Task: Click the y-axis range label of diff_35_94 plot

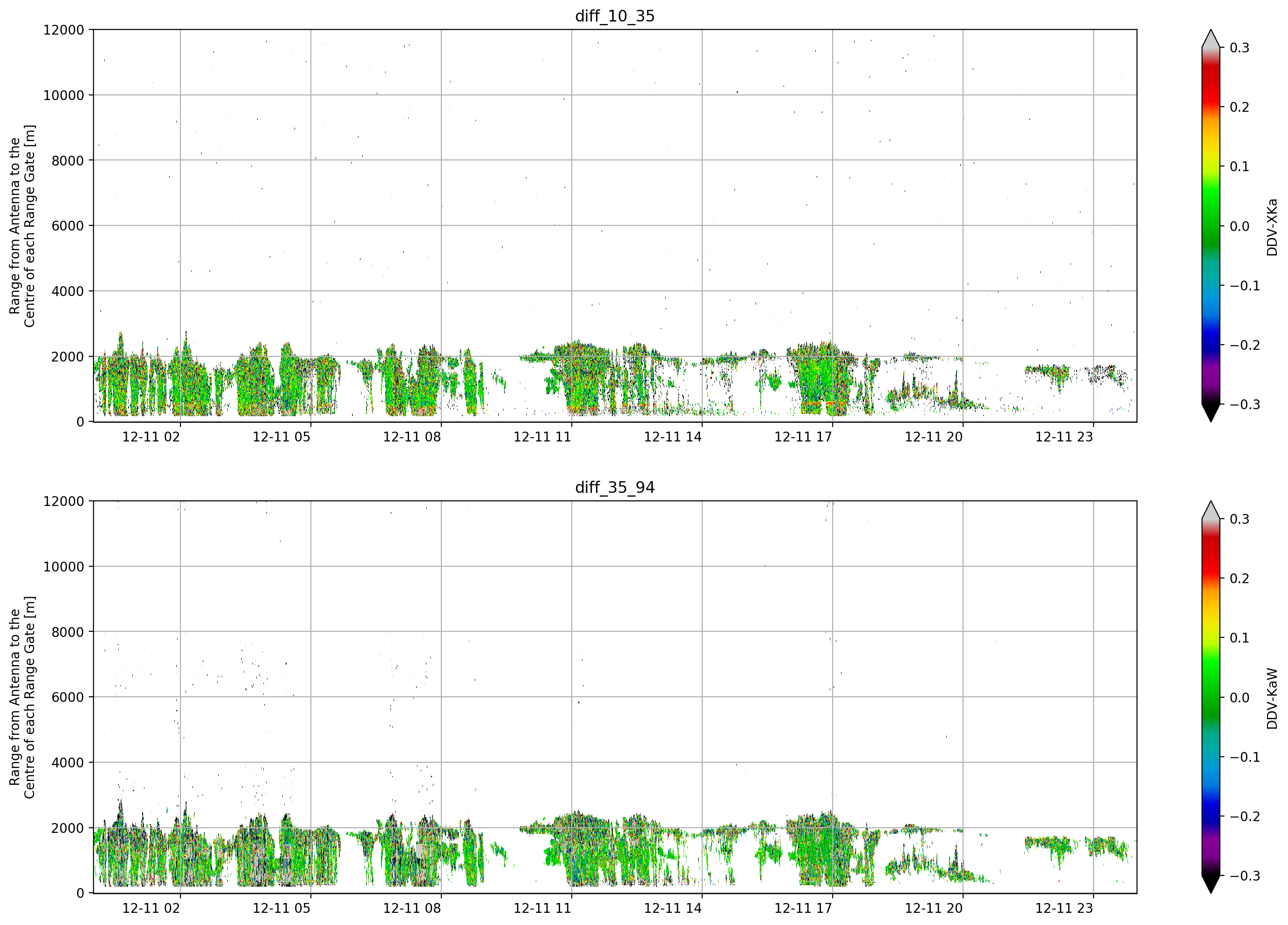Action: pyautogui.click(x=22, y=697)
